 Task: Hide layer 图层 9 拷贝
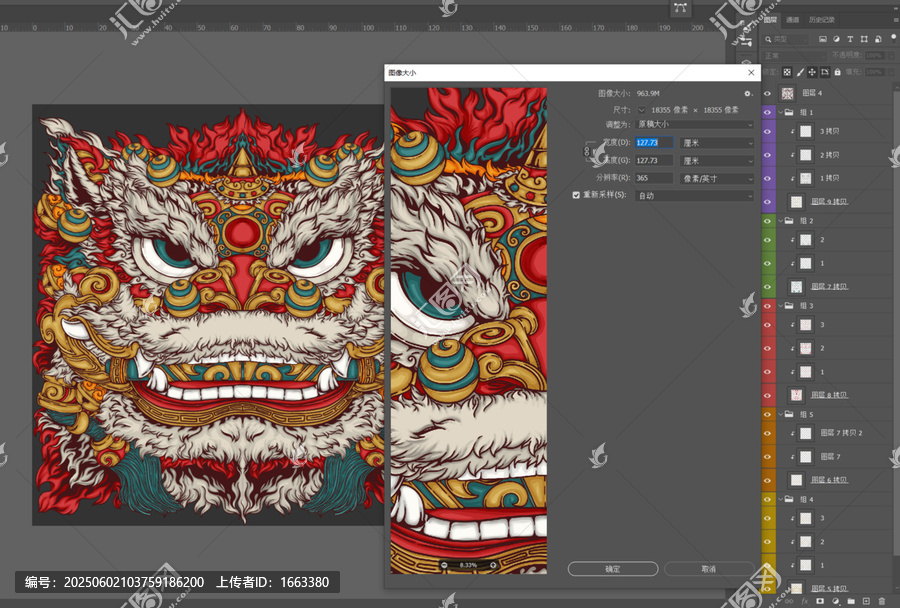point(767,202)
